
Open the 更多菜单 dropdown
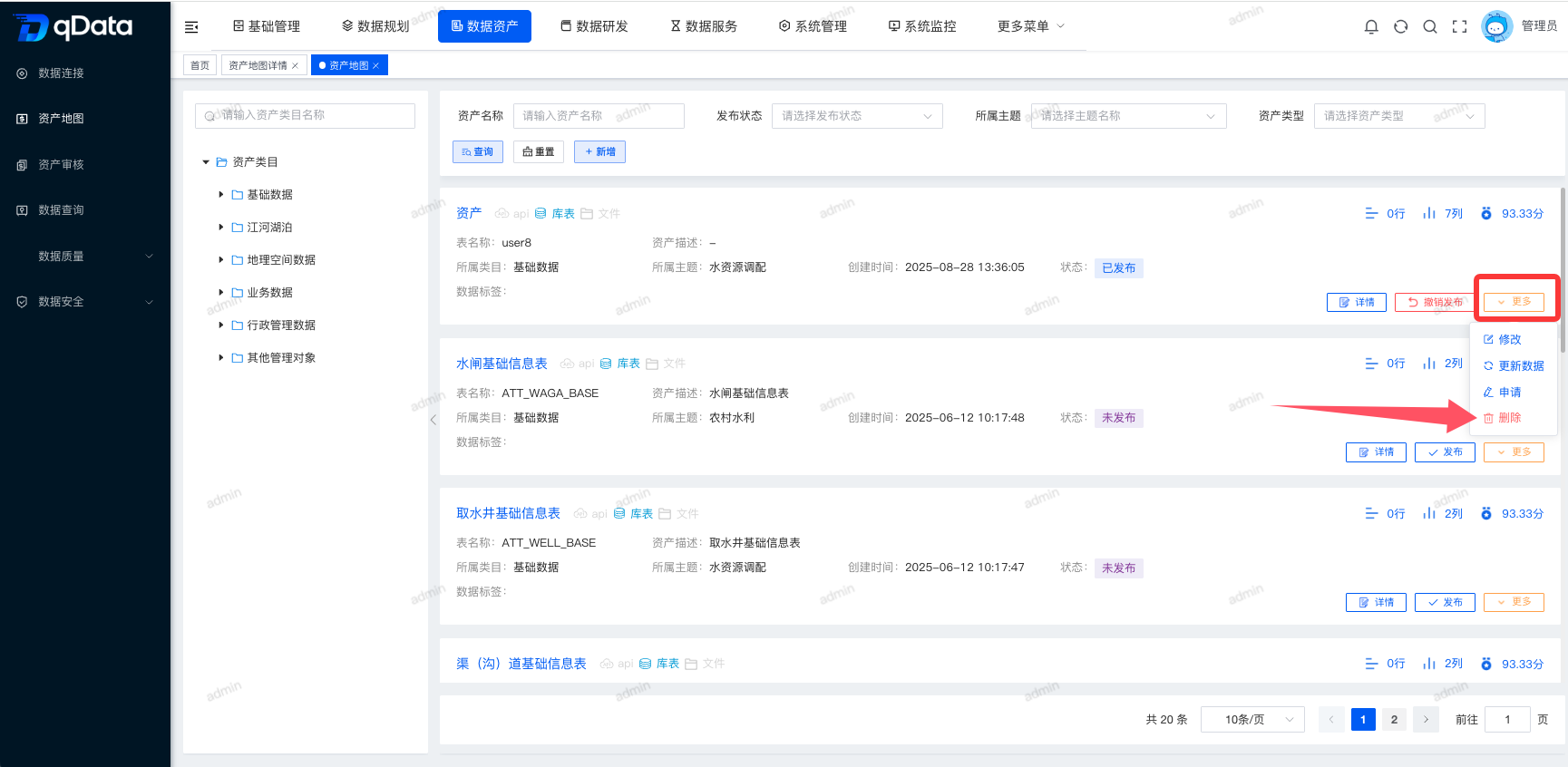tap(1031, 26)
